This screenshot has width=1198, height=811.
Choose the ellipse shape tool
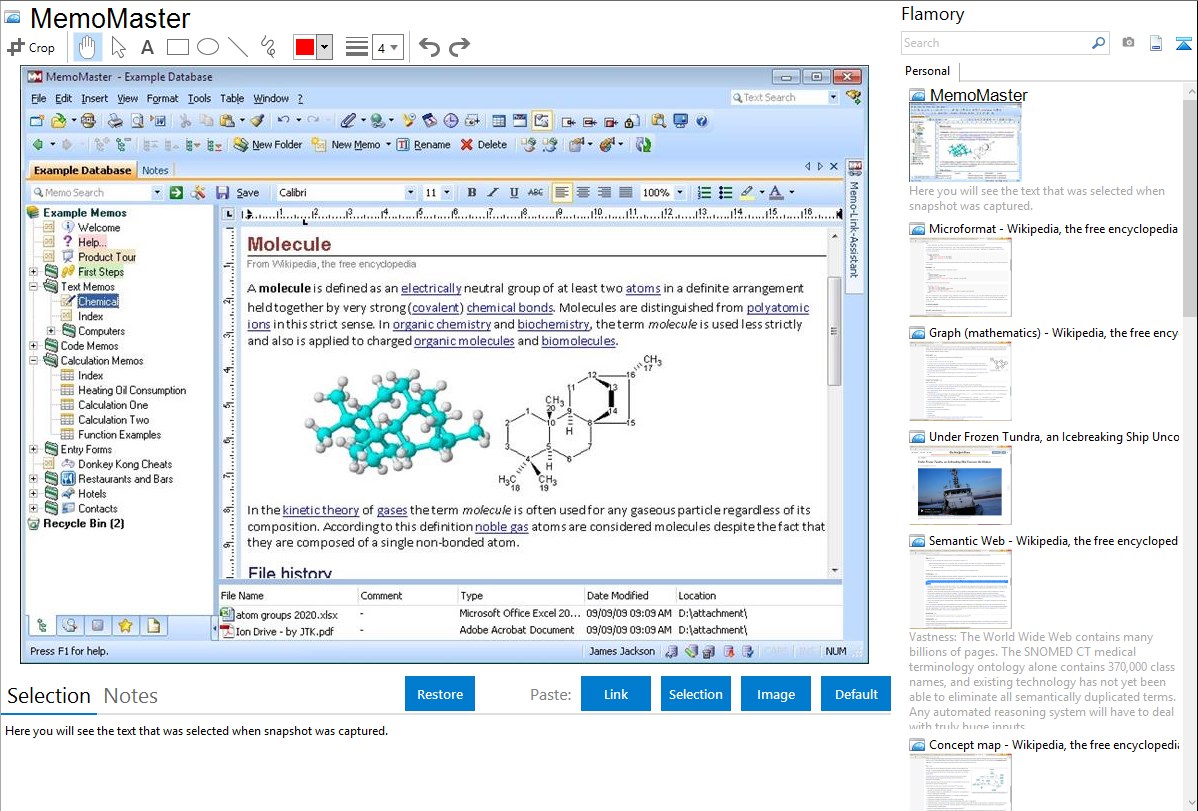[208, 47]
